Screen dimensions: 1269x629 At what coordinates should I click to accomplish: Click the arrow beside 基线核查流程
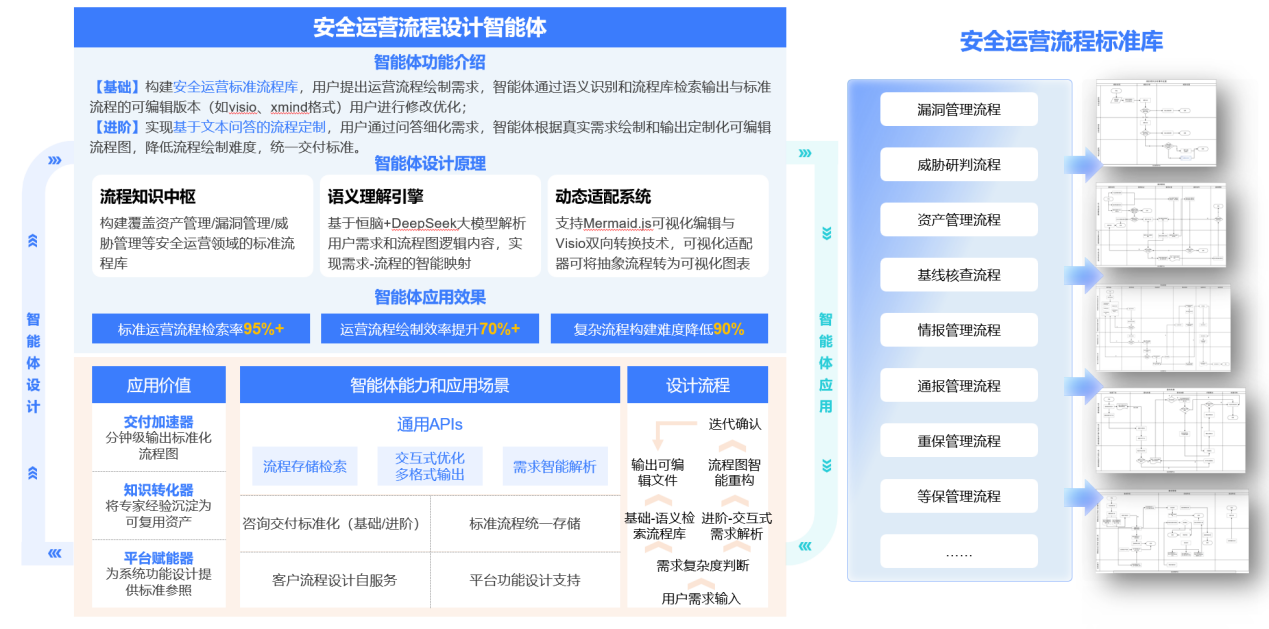1083,275
